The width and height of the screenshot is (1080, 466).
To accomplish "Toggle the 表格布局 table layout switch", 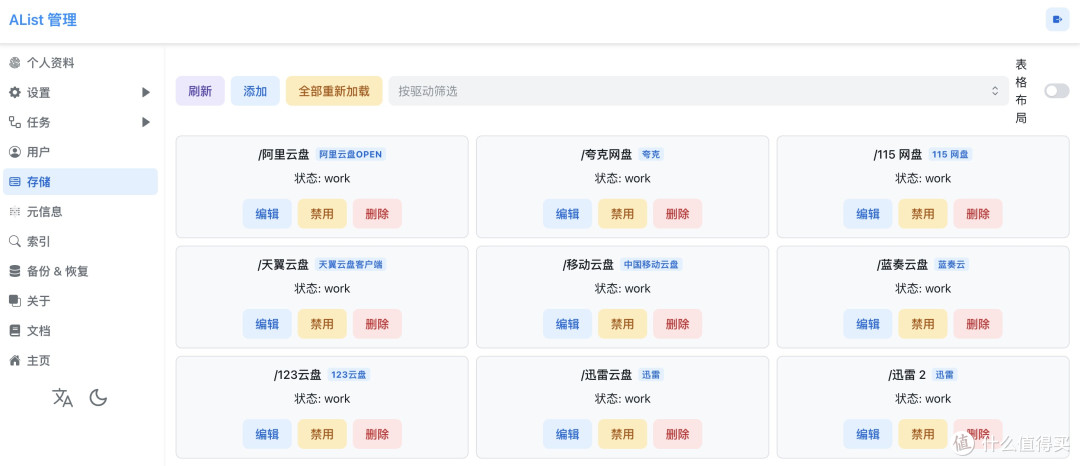I will pos(1057,91).
